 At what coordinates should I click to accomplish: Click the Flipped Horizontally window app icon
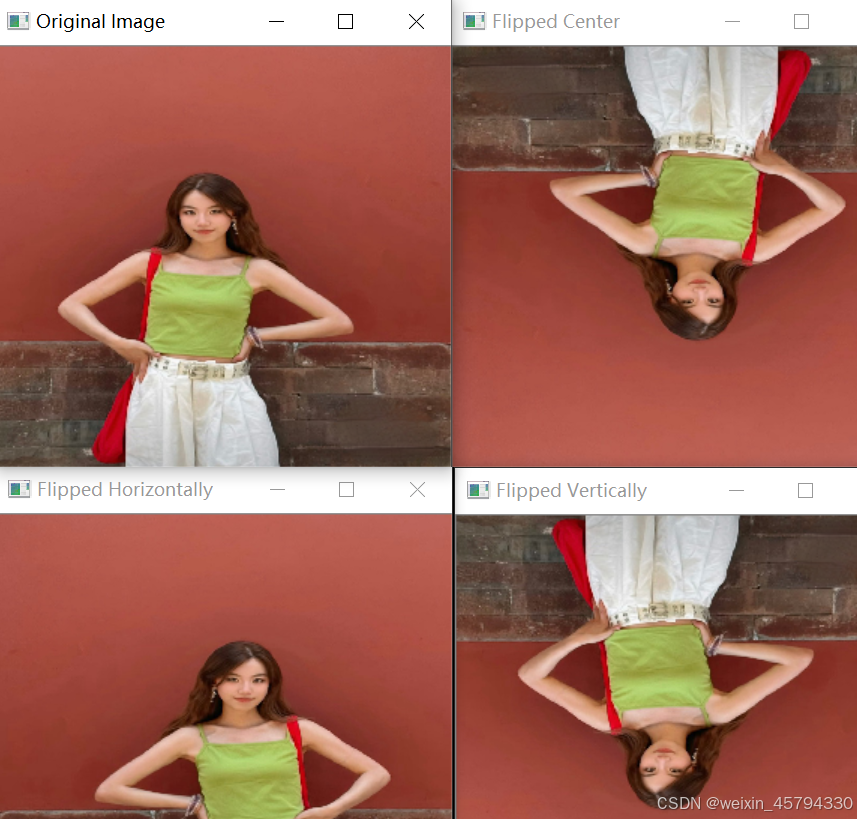click(x=19, y=489)
